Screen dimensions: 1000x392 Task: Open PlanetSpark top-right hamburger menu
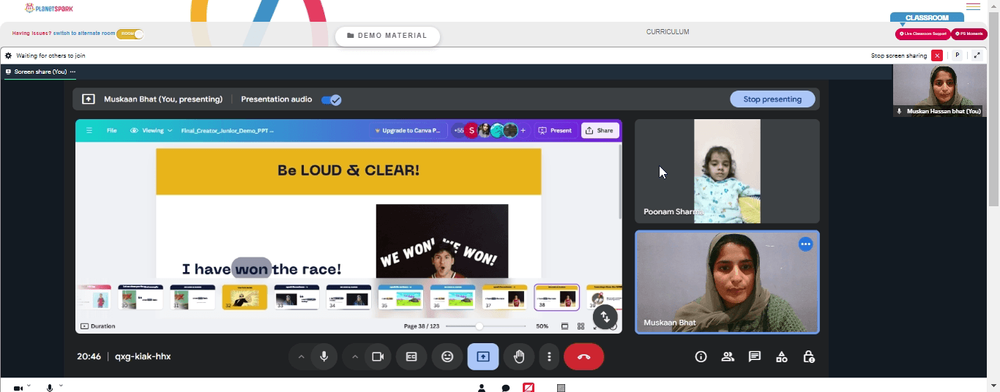tap(973, 6)
